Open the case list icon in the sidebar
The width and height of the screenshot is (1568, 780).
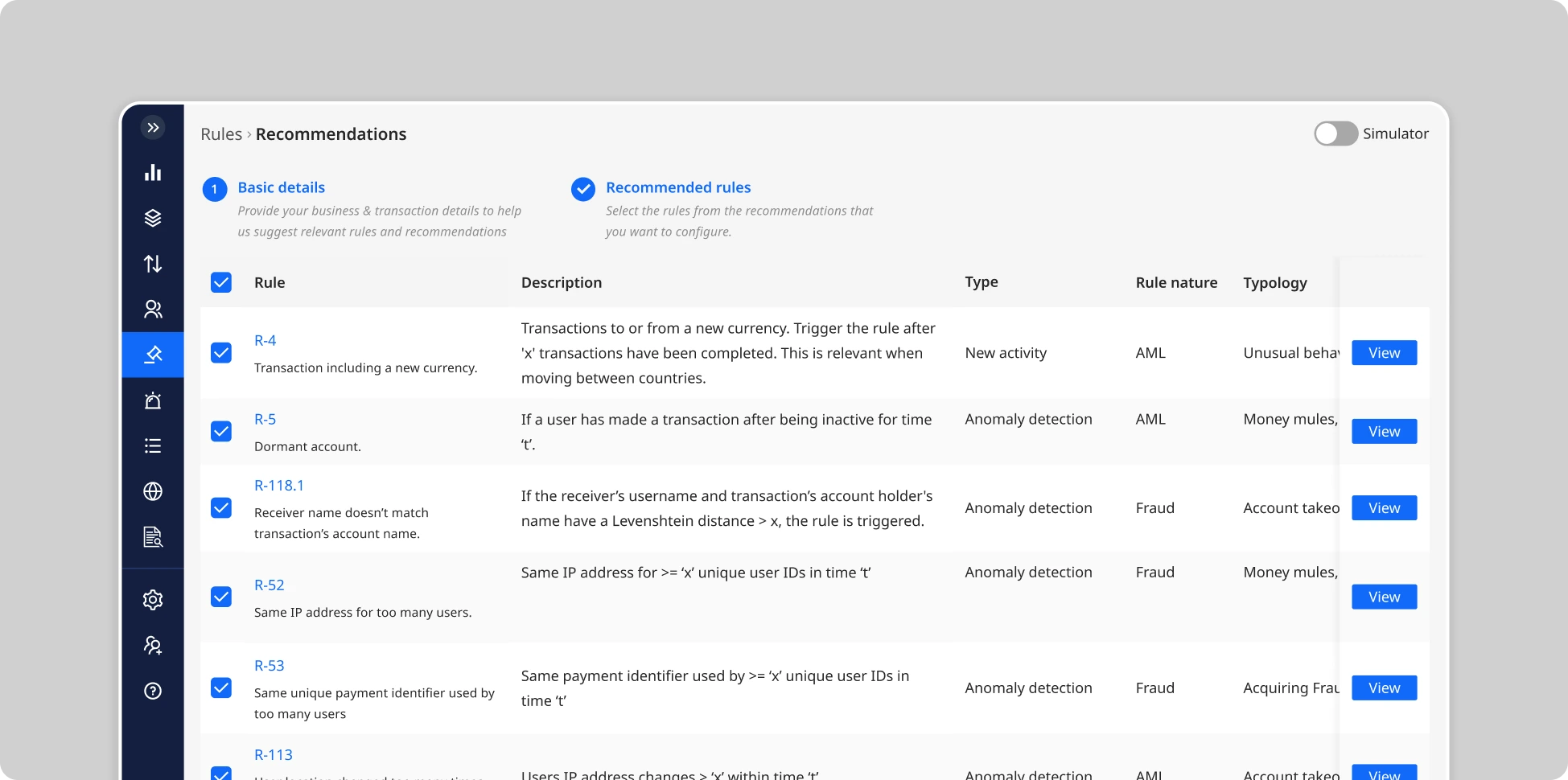tap(153, 445)
